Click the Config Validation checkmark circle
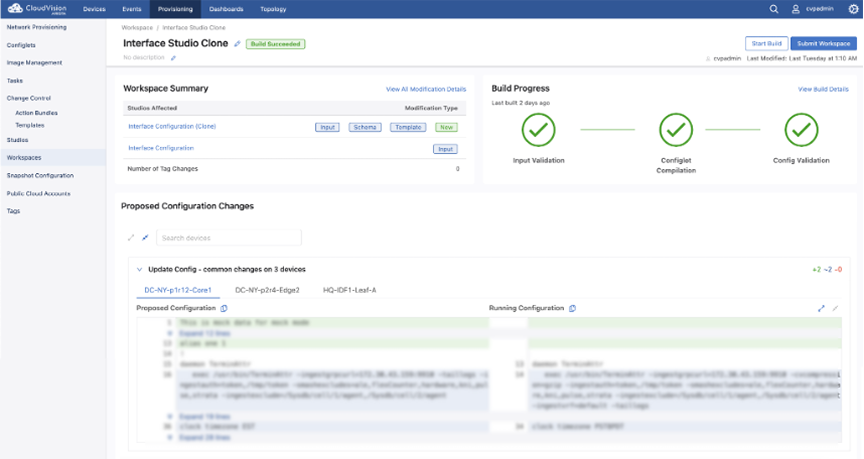The height and width of the screenshot is (459, 864). point(801,130)
